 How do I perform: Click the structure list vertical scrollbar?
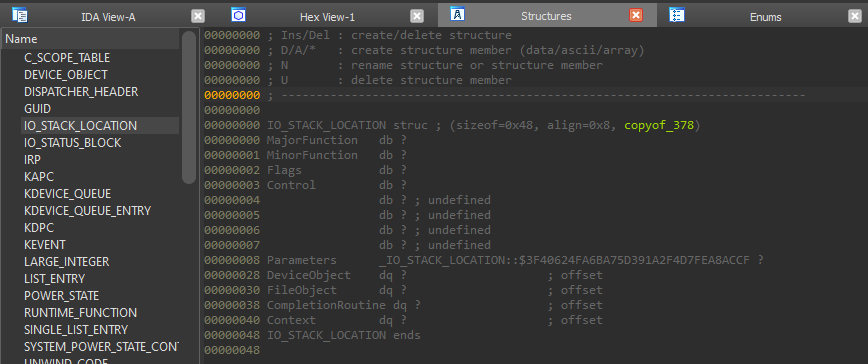pyautogui.click(x=189, y=107)
